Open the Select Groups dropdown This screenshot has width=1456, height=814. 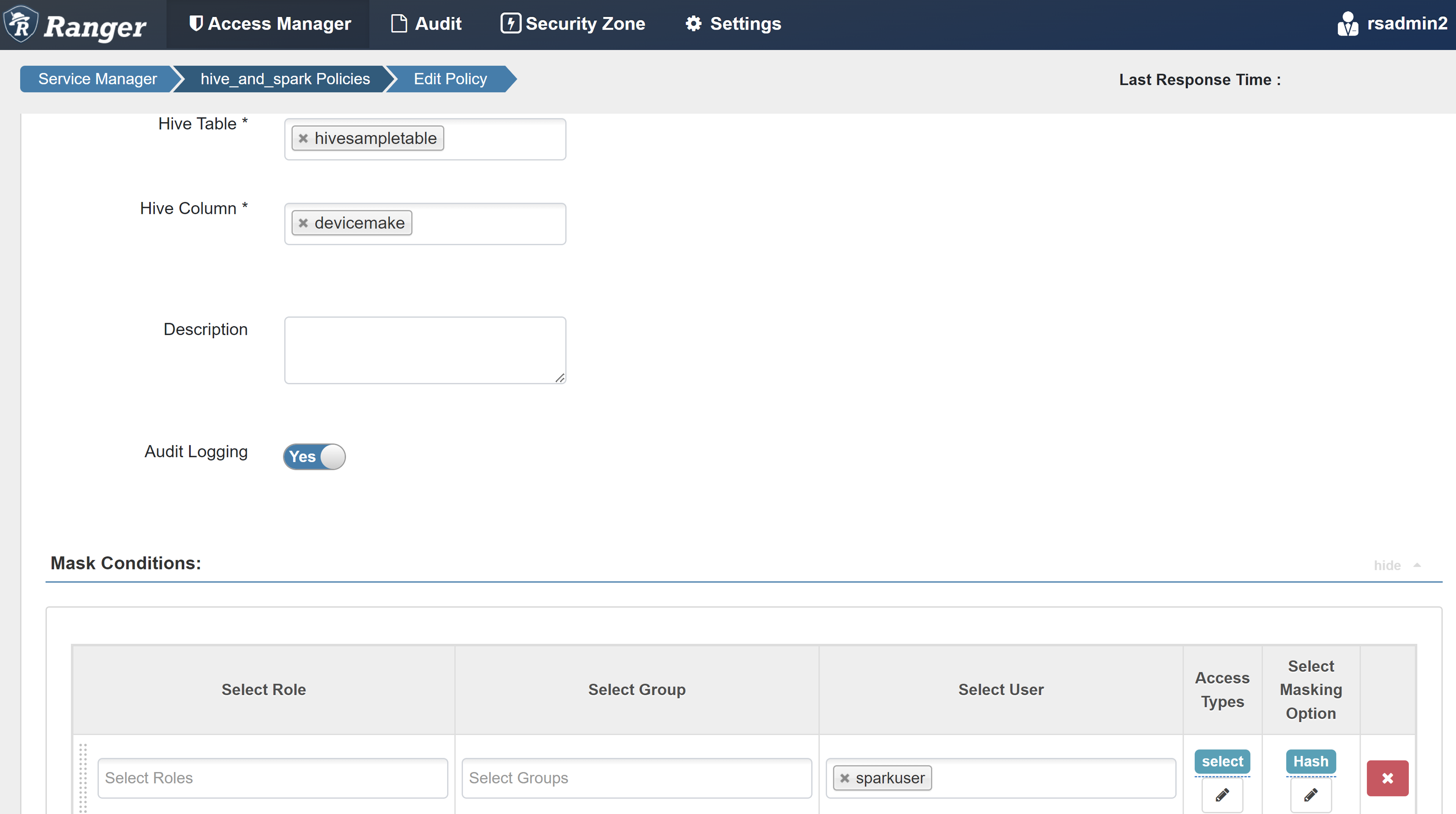click(637, 778)
